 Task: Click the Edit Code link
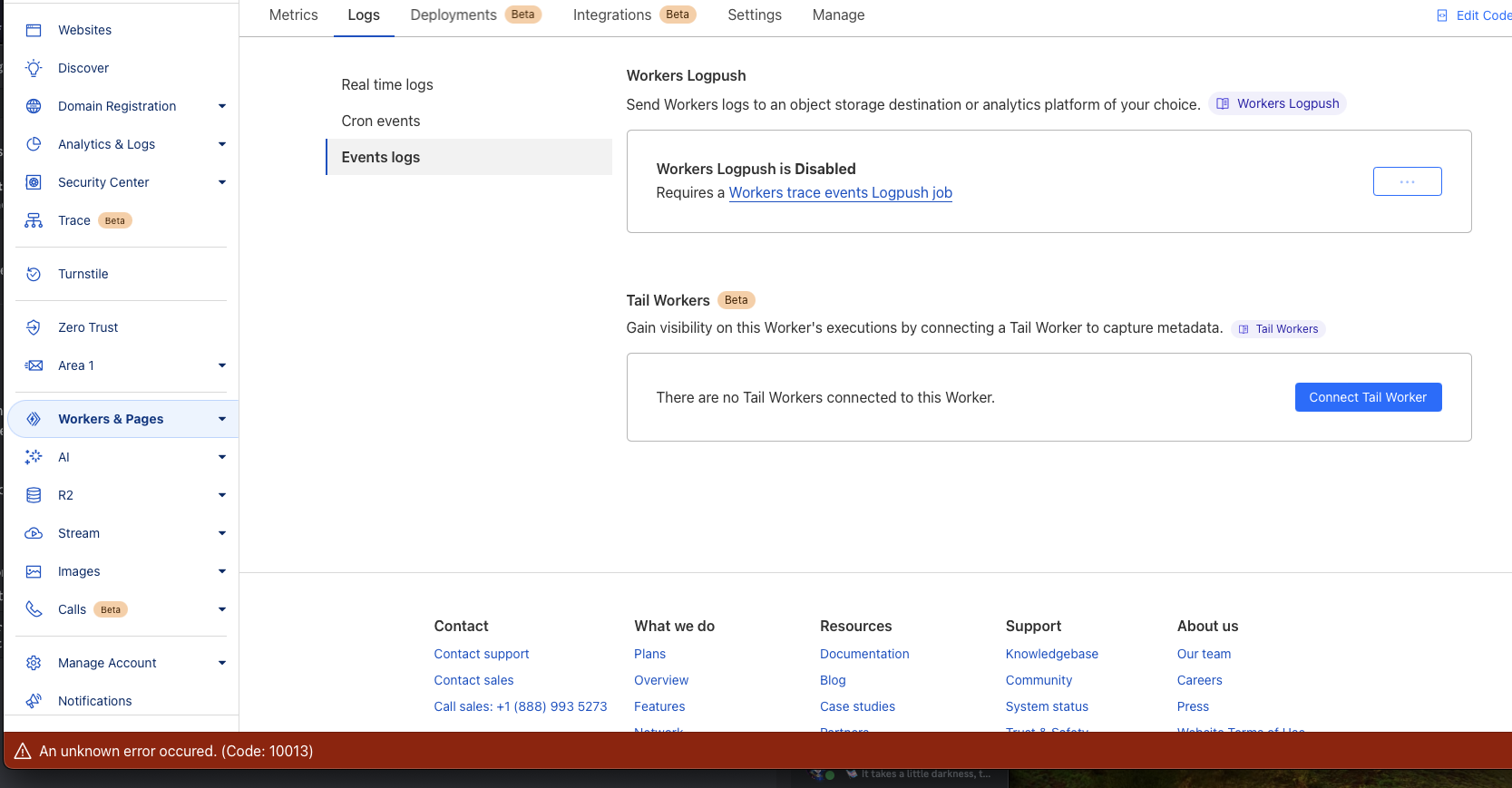click(1476, 15)
